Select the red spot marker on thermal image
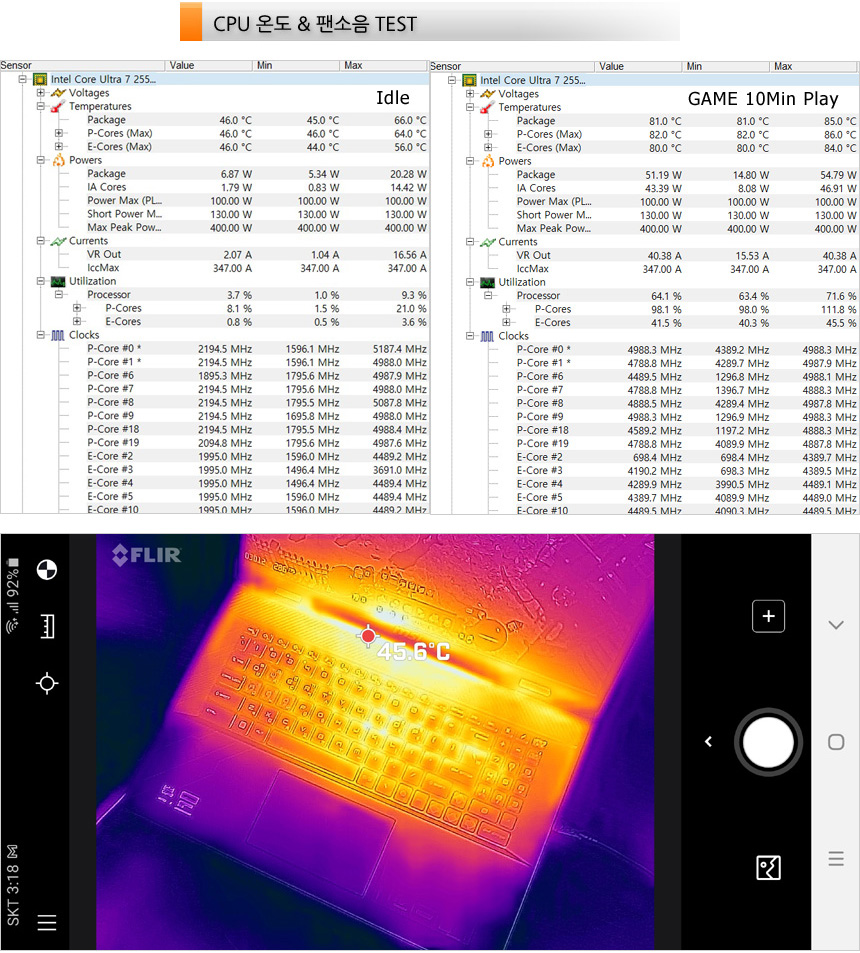The height and width of the screenshot is (953, 860). coord(369,636)
